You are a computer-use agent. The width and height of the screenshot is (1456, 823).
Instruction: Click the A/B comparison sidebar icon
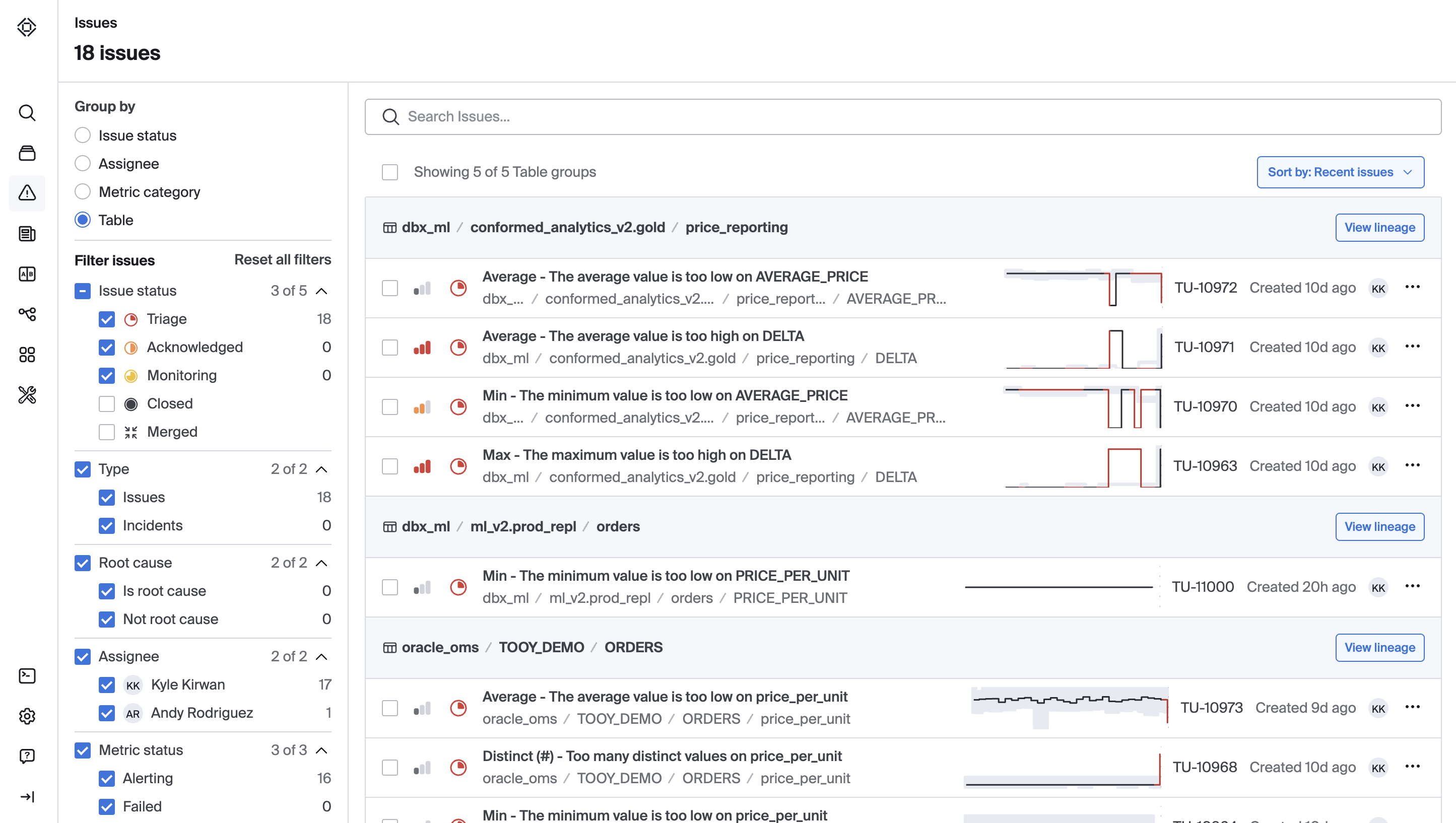click(27, 274)
